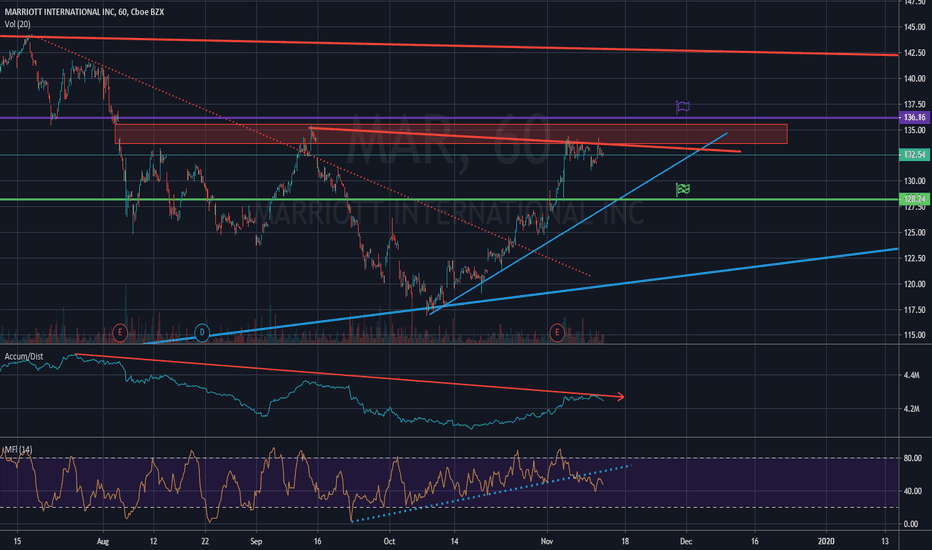Viewport: 932px width, 550px height.
Task: Click the Nov date label on time axis
Action: click(x=547, y=541)
